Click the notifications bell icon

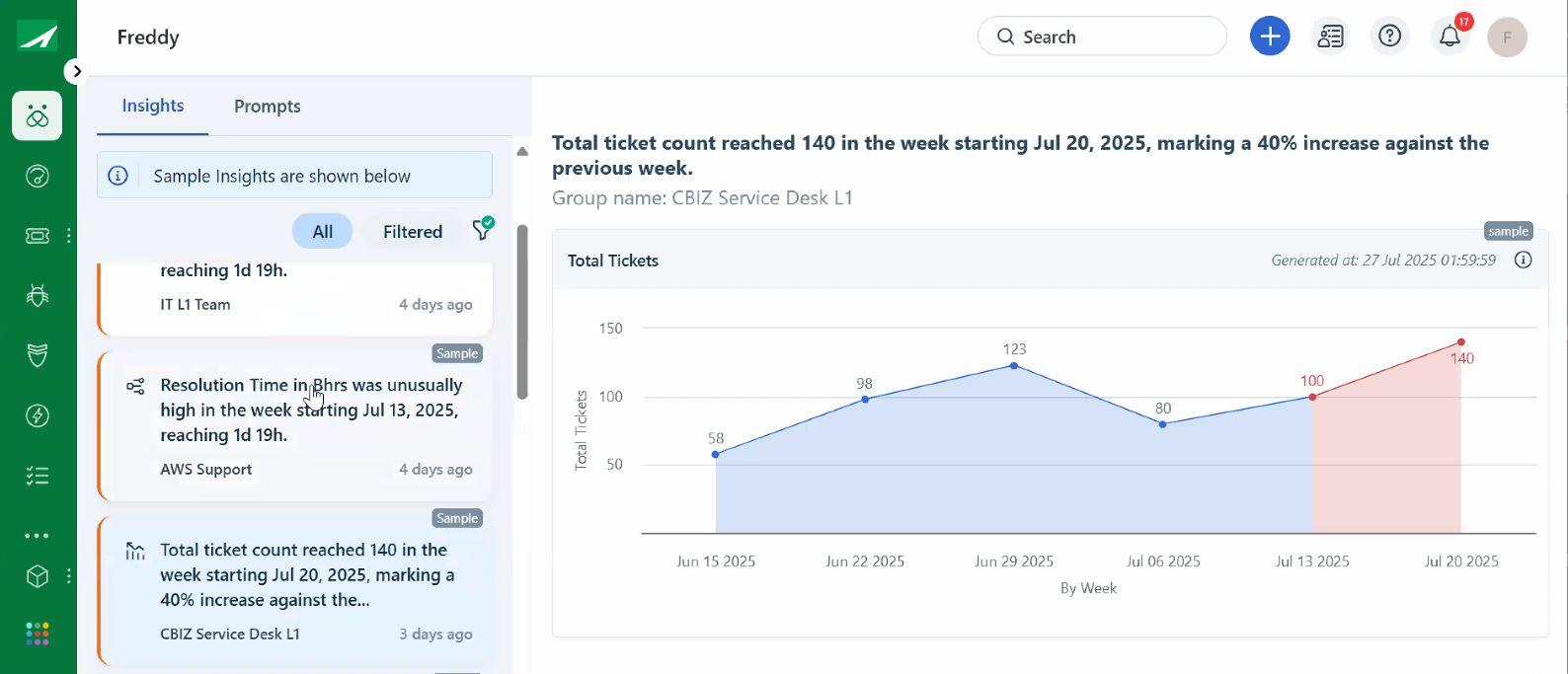tap(1449, 37)
